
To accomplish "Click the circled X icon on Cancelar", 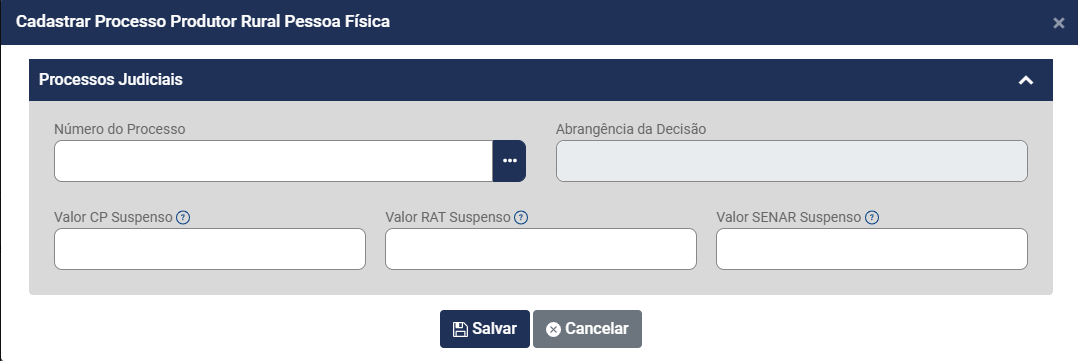I will point(553,329).
